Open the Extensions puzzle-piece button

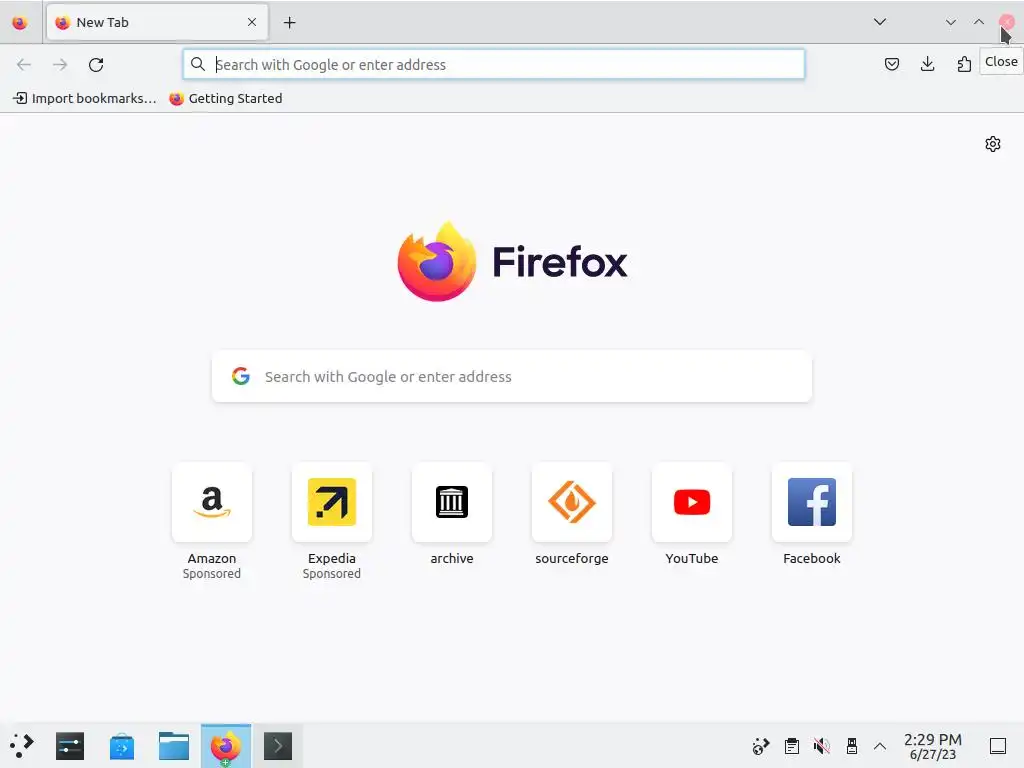[x=964, y=64]
